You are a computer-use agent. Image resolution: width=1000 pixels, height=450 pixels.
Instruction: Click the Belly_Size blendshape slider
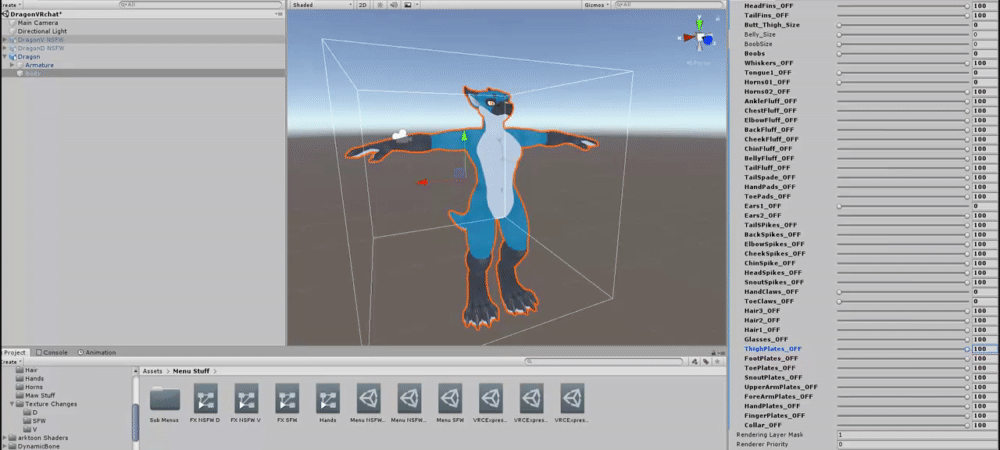903,34
